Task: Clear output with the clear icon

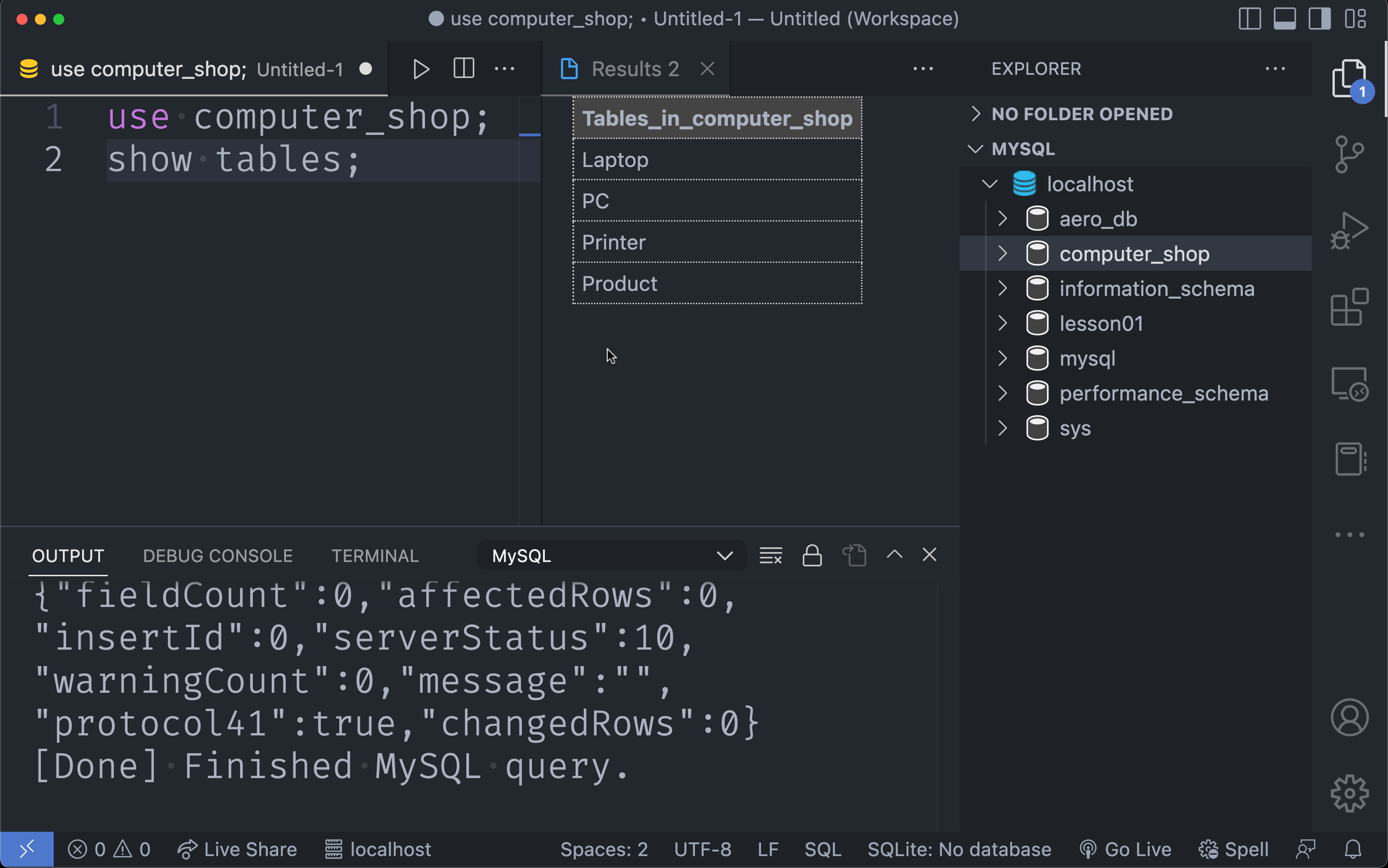Action: (770, 555)
